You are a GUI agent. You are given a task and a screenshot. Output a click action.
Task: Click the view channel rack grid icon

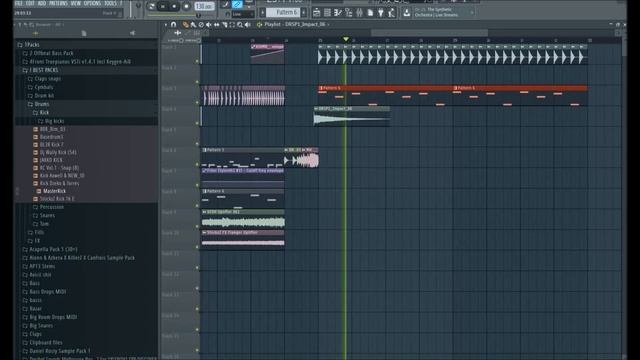pos(327,13)
